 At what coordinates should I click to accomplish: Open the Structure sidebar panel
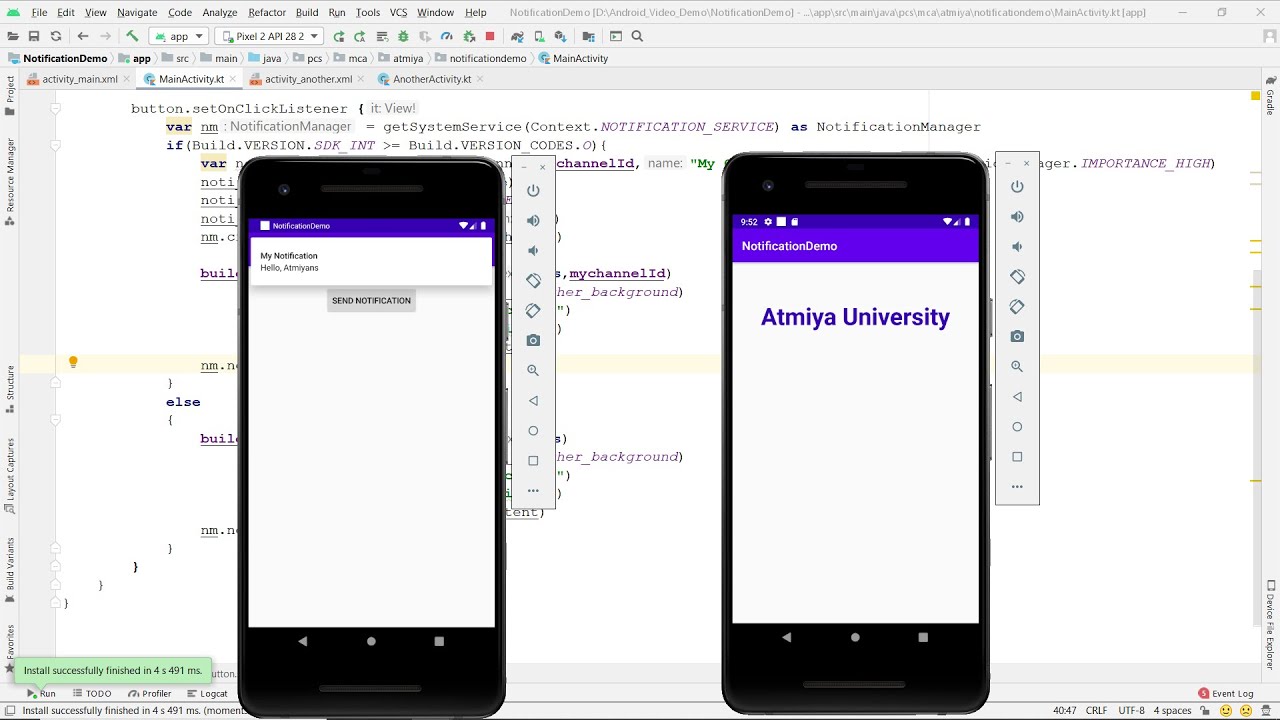(x=10, y=388)
